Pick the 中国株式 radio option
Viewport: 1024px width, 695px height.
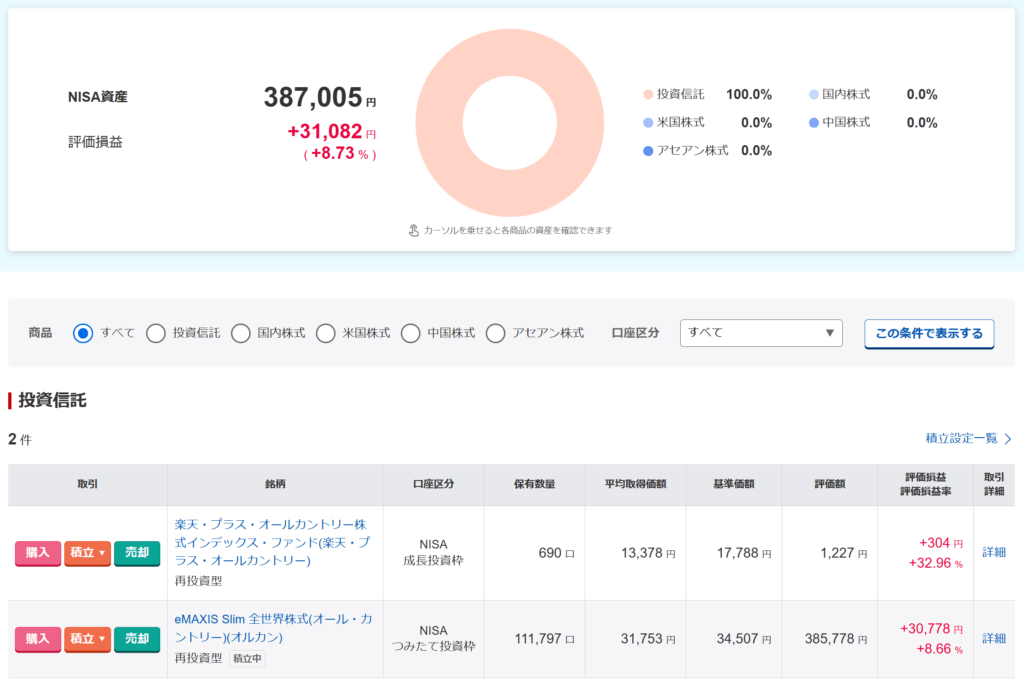(x=411, y=333)
